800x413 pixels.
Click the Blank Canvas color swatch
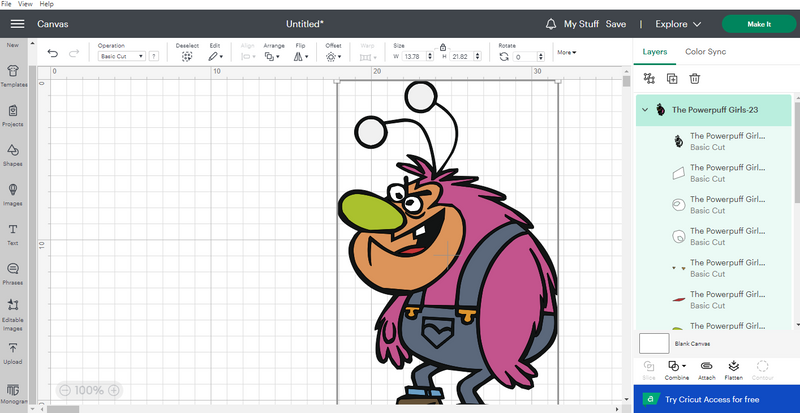click(x=653, y=343)
